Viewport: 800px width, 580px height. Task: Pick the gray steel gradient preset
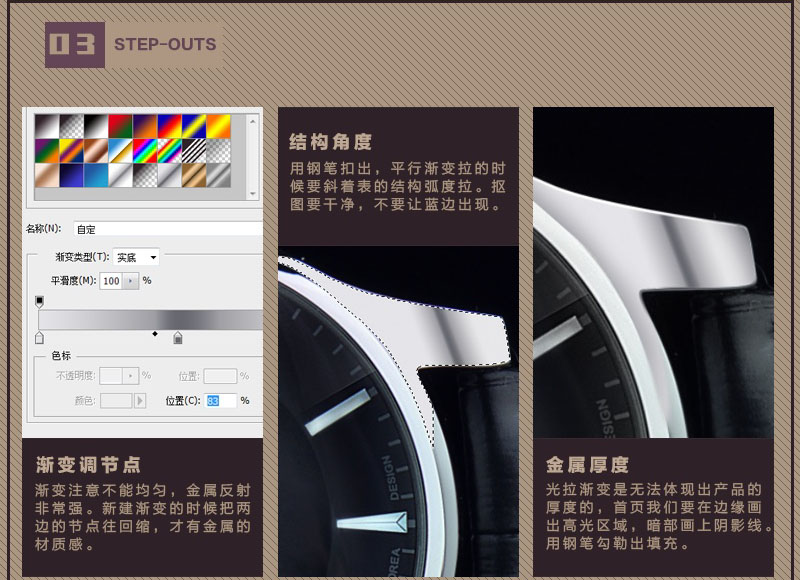(x=218, y=175)
